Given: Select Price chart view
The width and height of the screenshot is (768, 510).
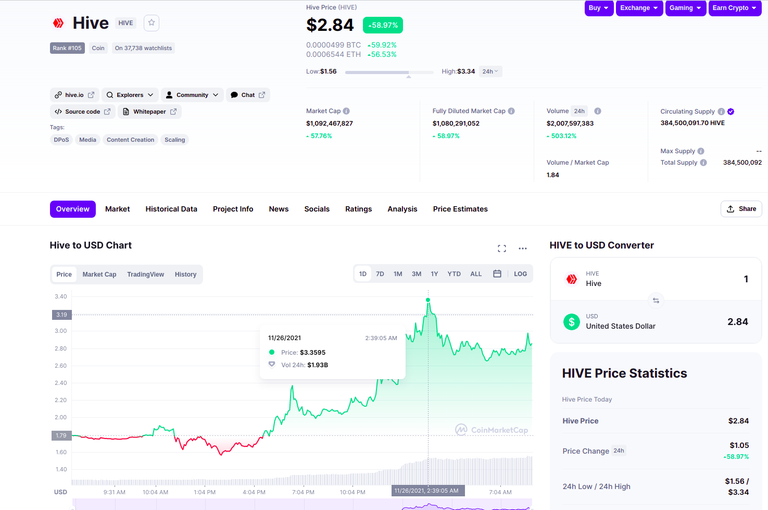Looking at the screenshot, I should (64, 274).
